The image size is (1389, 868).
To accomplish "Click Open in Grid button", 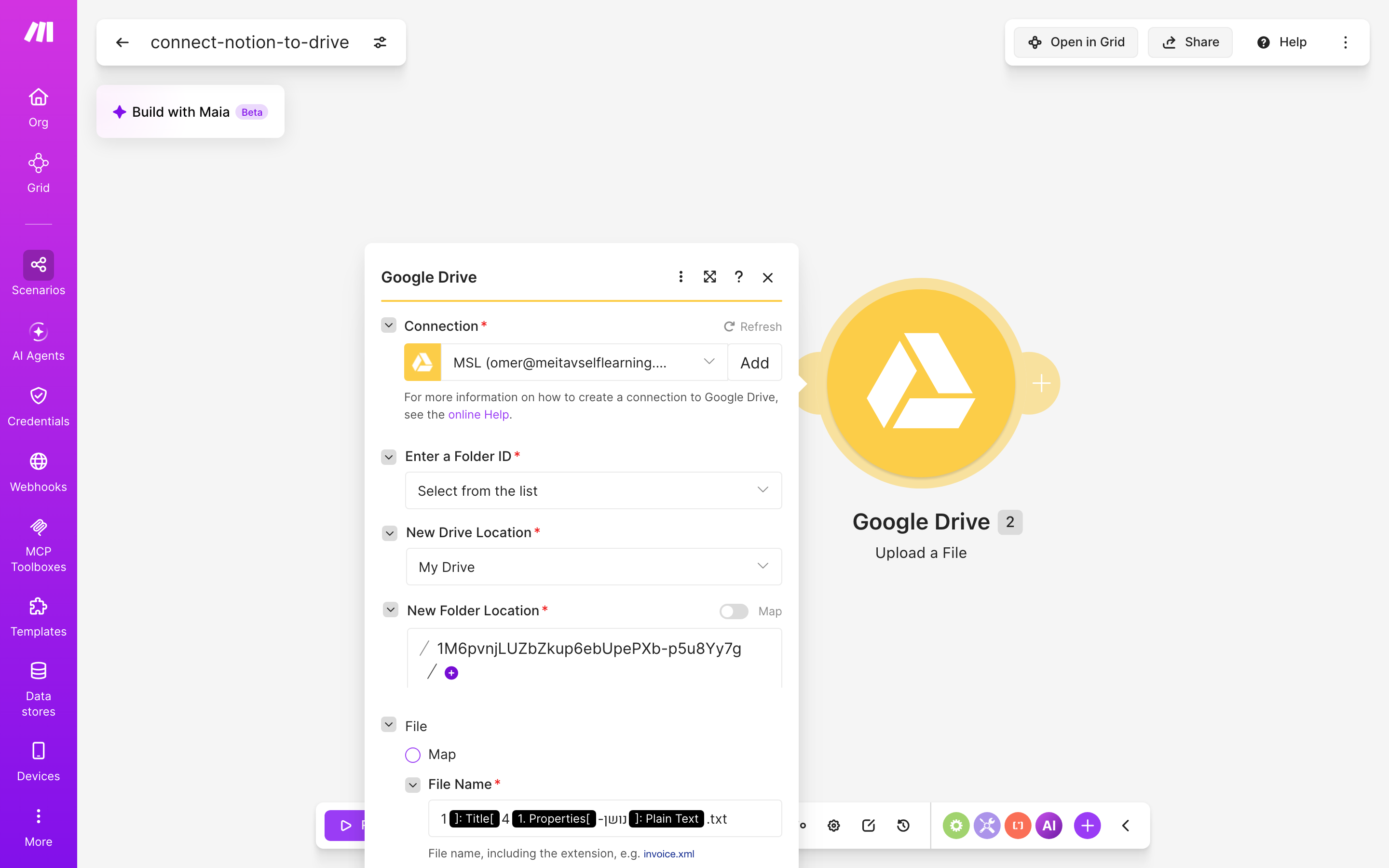I will click(1076, 42).
